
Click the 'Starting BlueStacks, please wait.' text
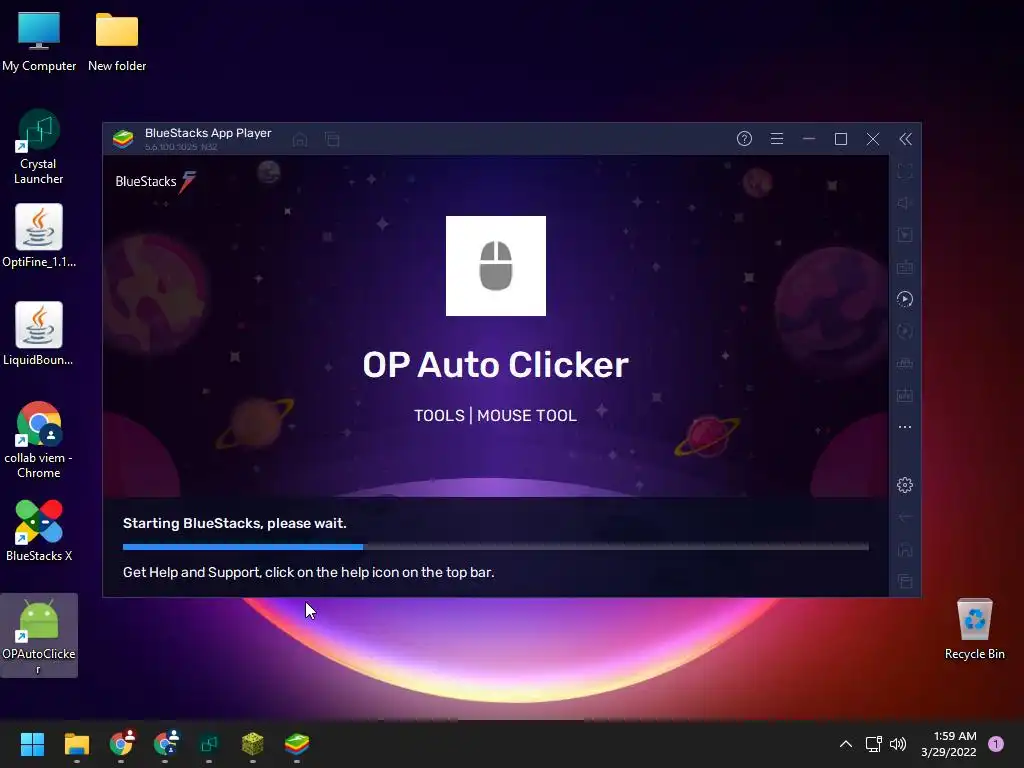pos(234,523)
